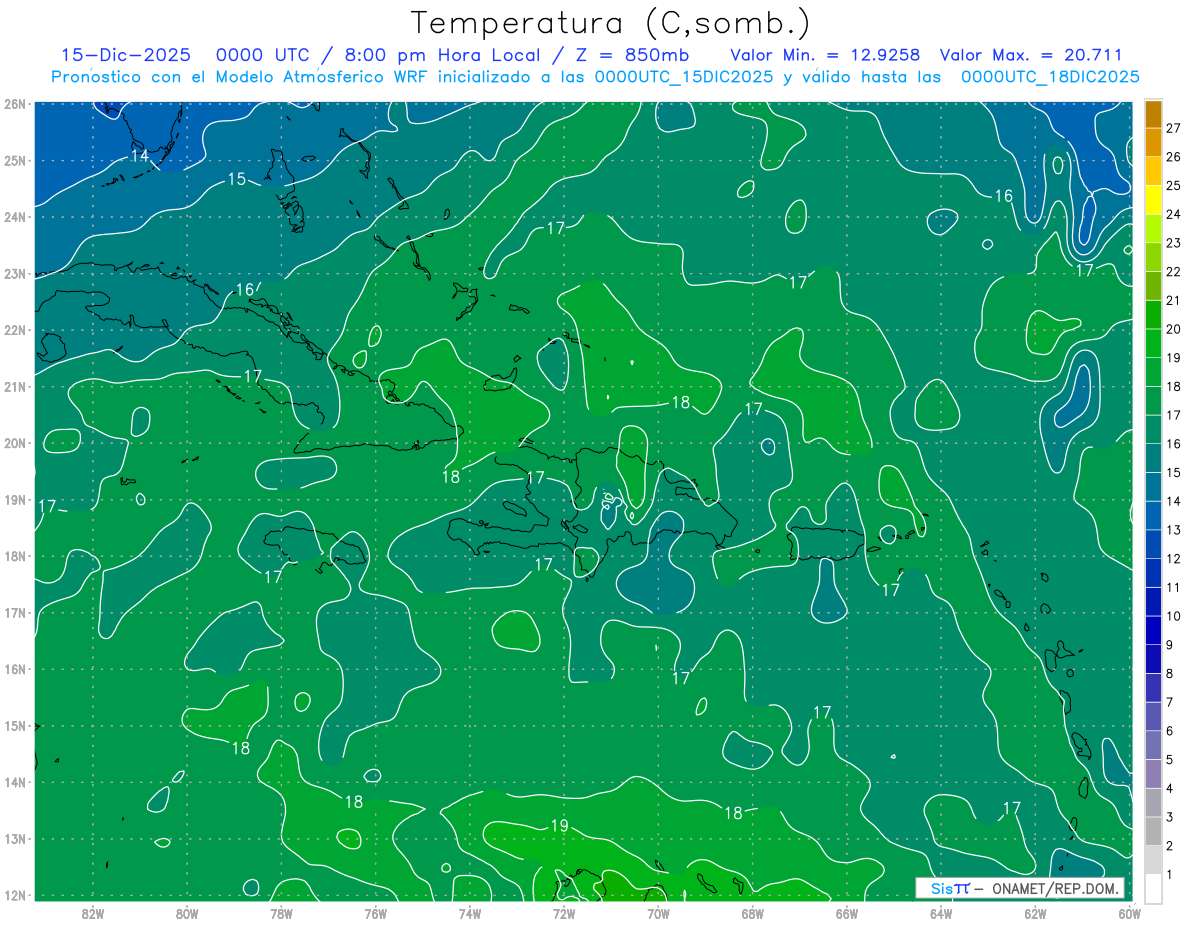
Task: Click the 72W longitude axis label
Action: tap(564, 912)
